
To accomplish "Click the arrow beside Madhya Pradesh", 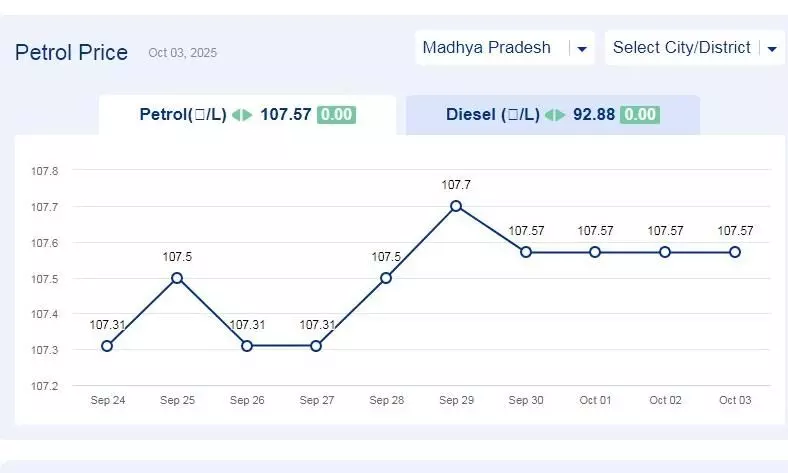I will tap(581, 49).
